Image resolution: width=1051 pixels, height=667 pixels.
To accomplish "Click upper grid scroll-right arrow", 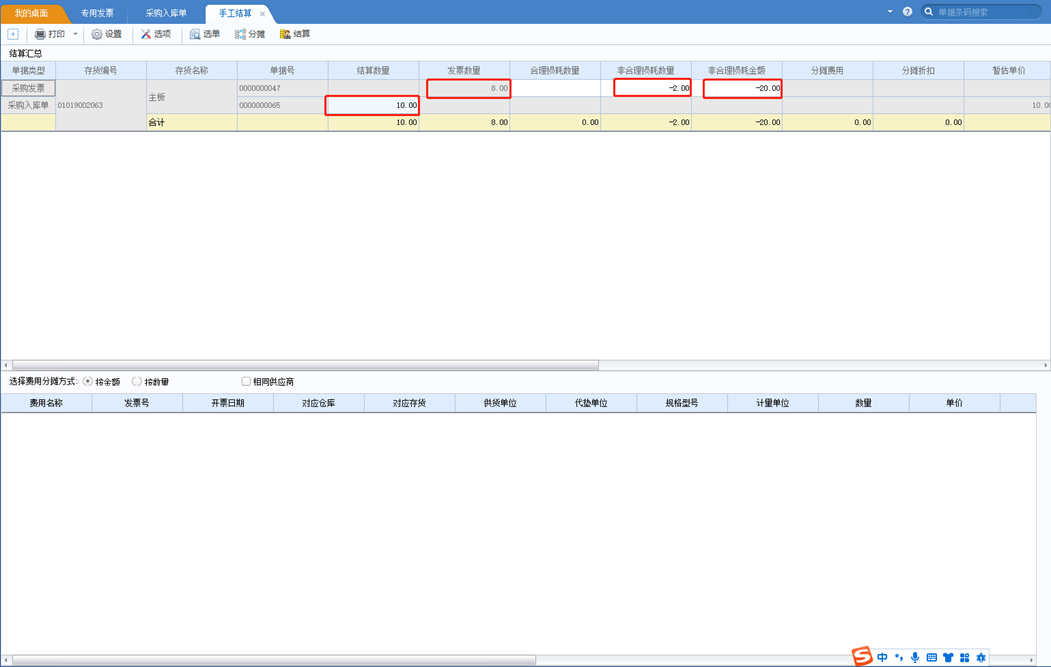I will 1046,365.
